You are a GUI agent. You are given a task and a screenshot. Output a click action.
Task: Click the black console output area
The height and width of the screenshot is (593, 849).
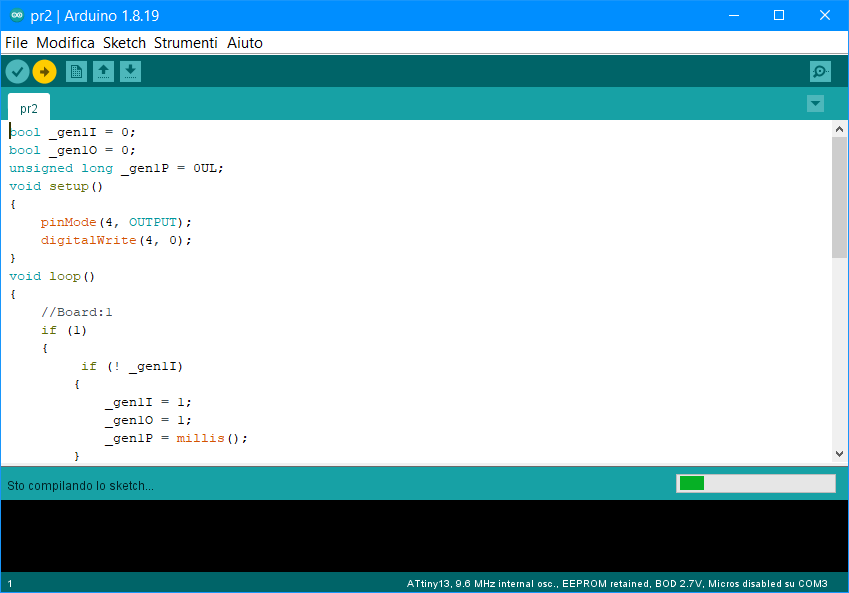point(424,535)
